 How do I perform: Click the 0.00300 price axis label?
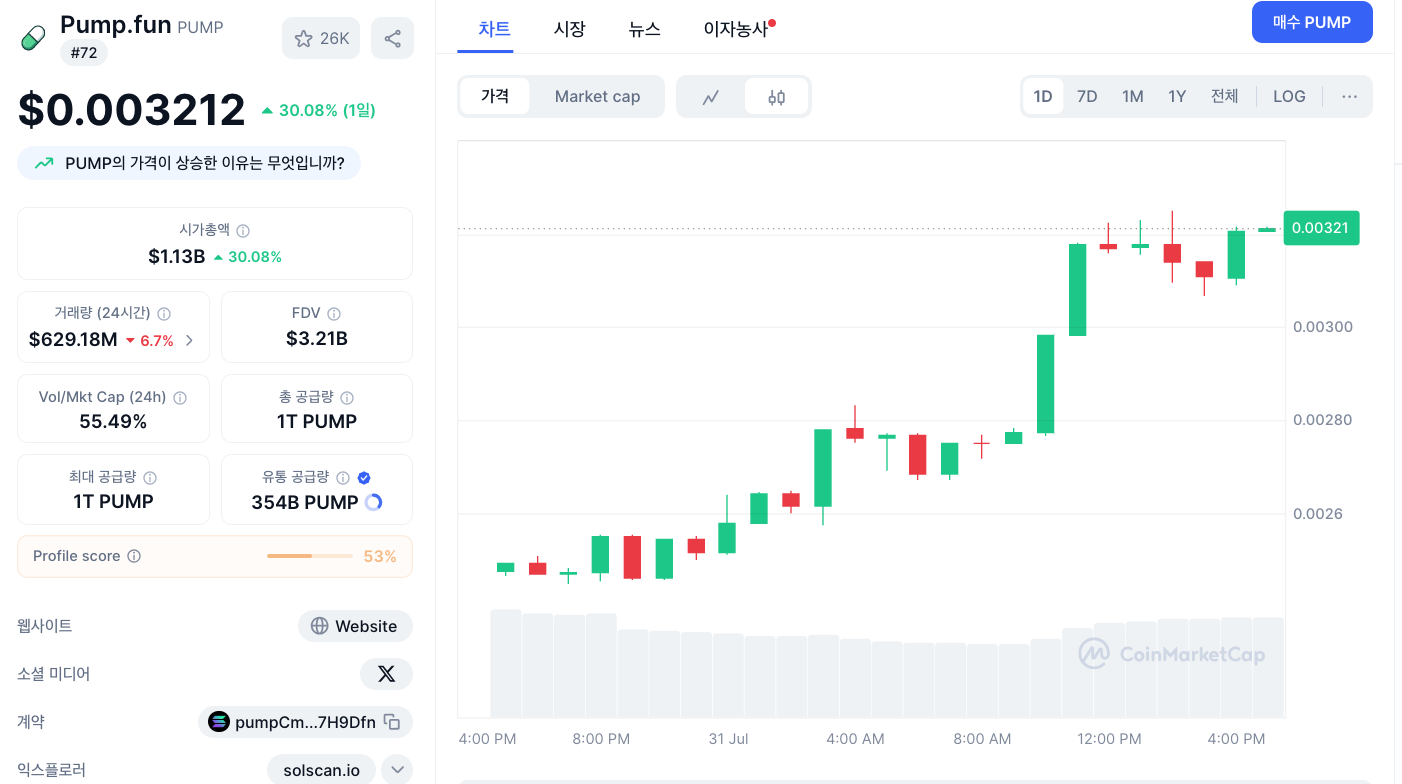[1323, 327]
